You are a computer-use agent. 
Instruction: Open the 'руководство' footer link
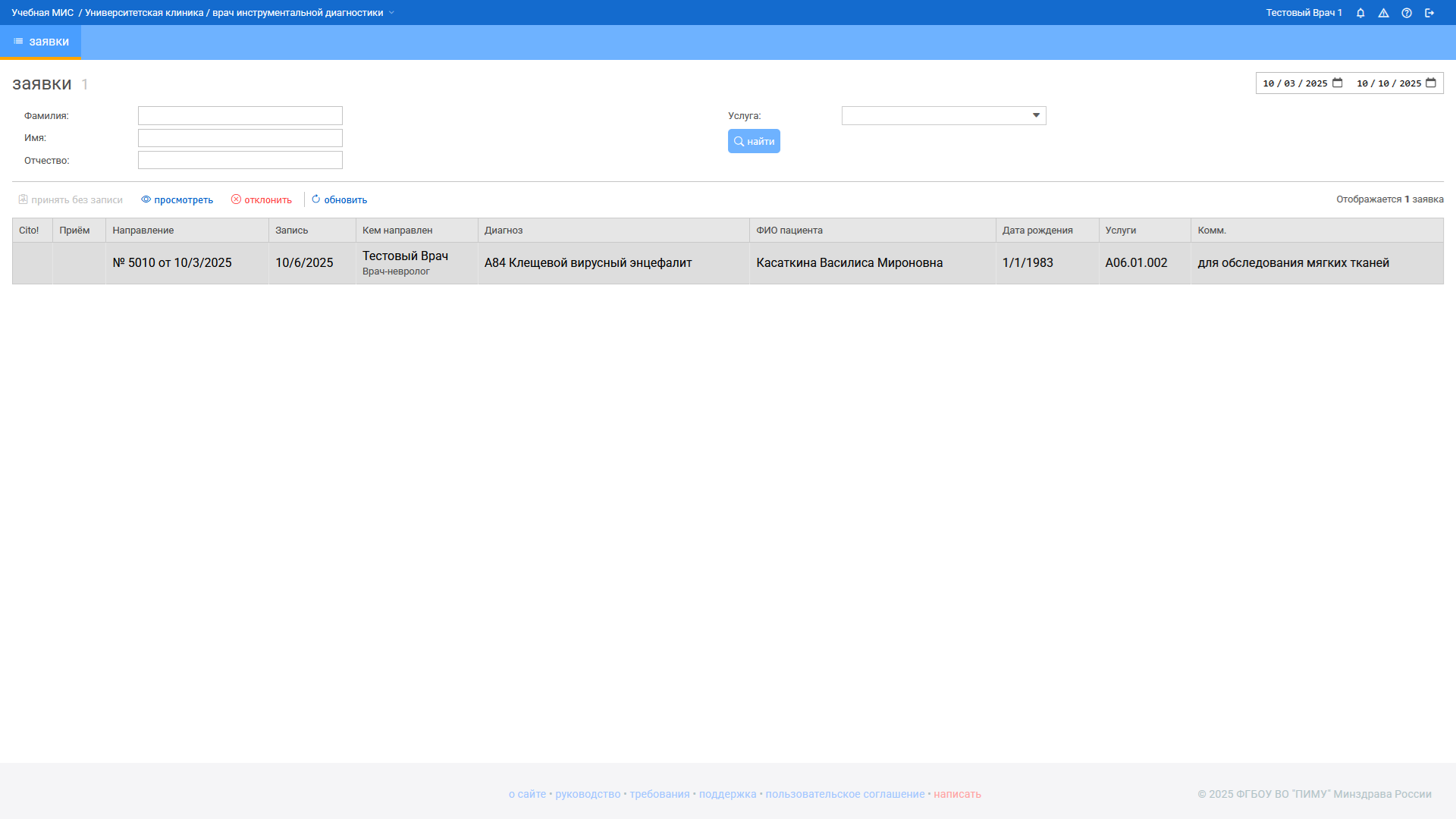[x=588, y=794]
